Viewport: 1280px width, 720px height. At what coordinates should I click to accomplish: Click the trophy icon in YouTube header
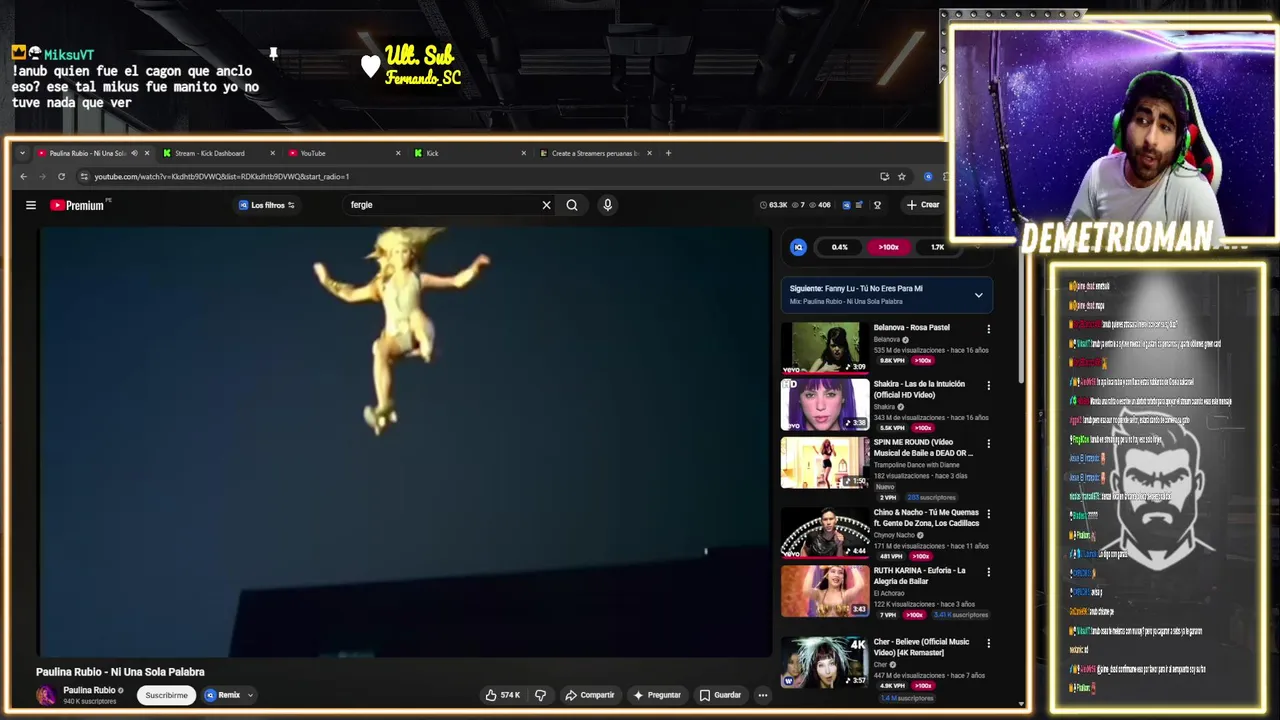pyautogui.click(x=877, y=205)
